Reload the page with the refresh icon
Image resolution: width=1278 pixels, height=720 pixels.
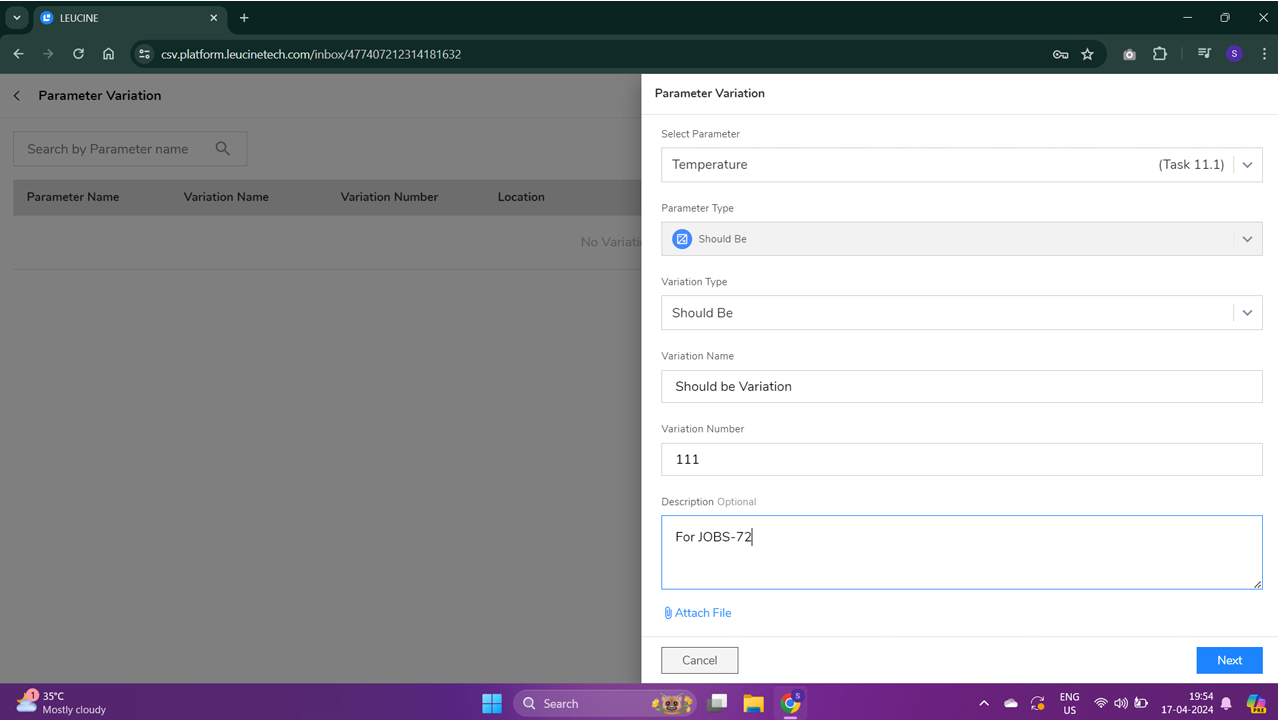(x=78, y=54)
